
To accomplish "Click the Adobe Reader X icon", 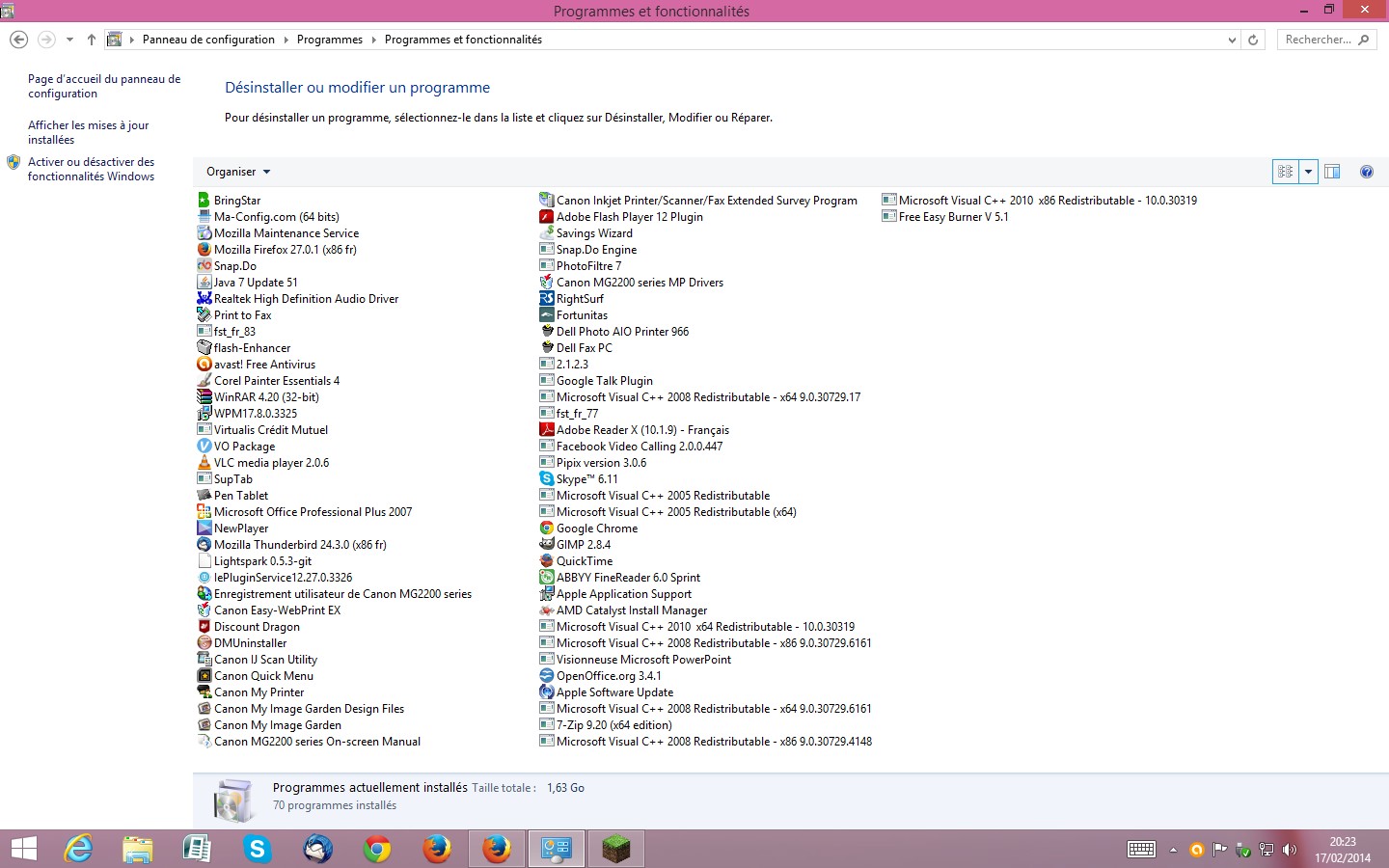I will pos(546,430).
